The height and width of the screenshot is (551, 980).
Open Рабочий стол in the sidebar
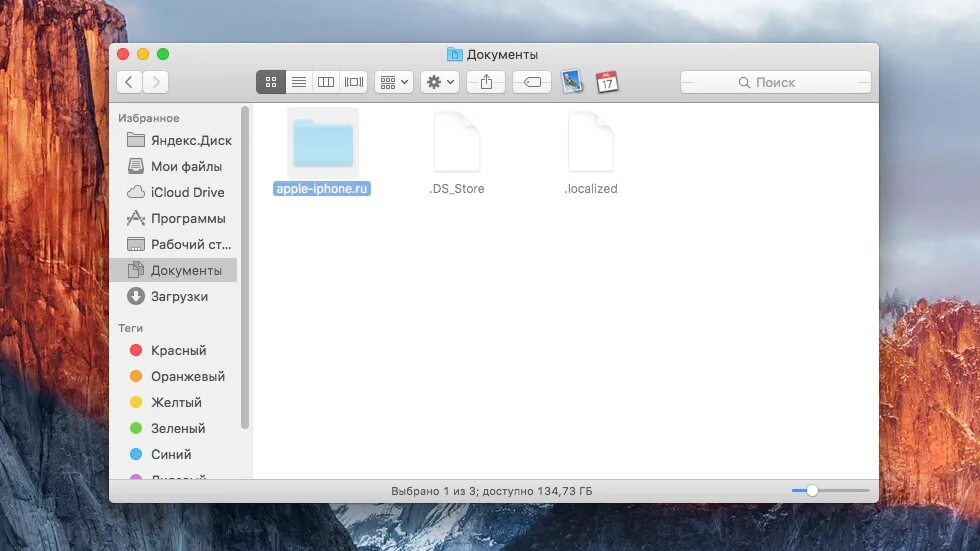[173, 244]
